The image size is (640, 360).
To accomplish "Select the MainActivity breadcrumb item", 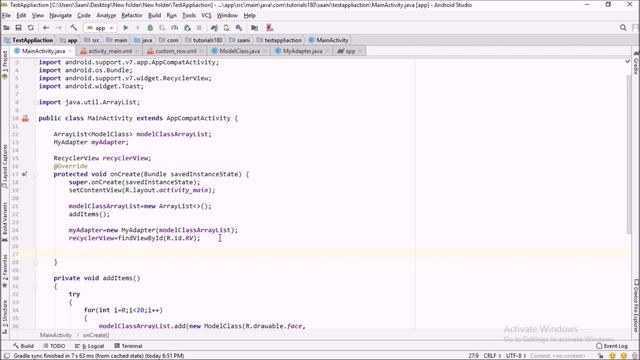I will pos(329,40).
